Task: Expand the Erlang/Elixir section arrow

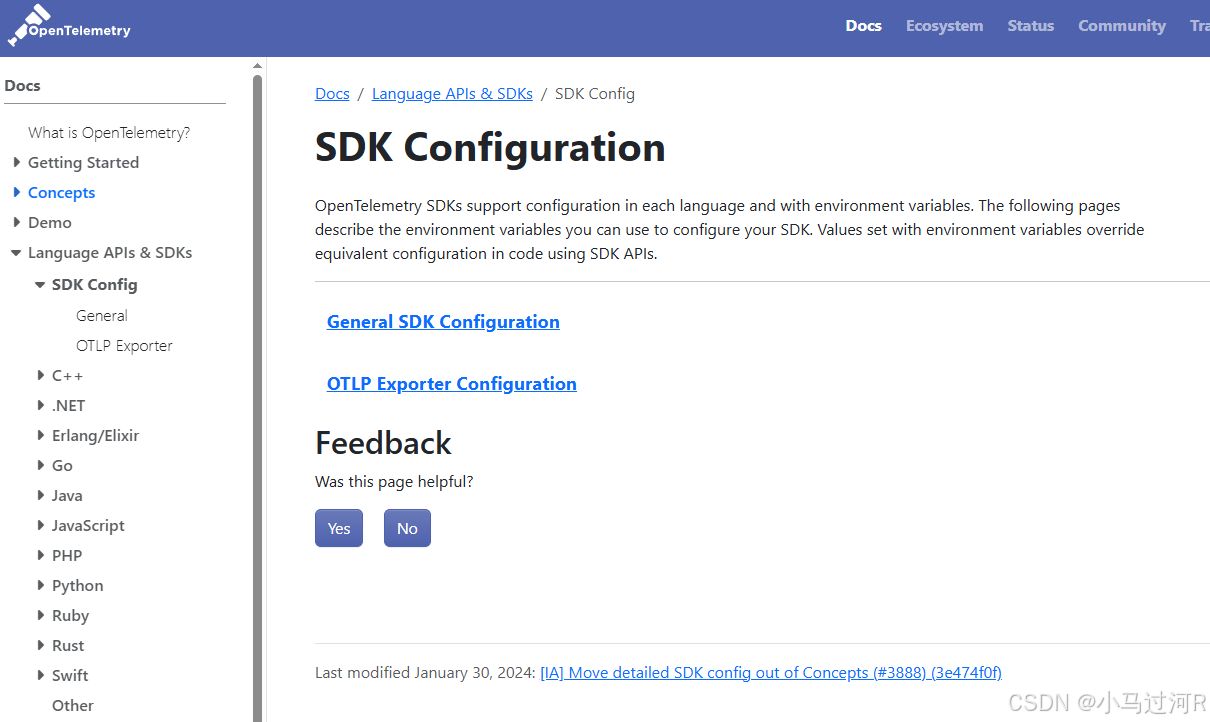Action: coord(41,435)
